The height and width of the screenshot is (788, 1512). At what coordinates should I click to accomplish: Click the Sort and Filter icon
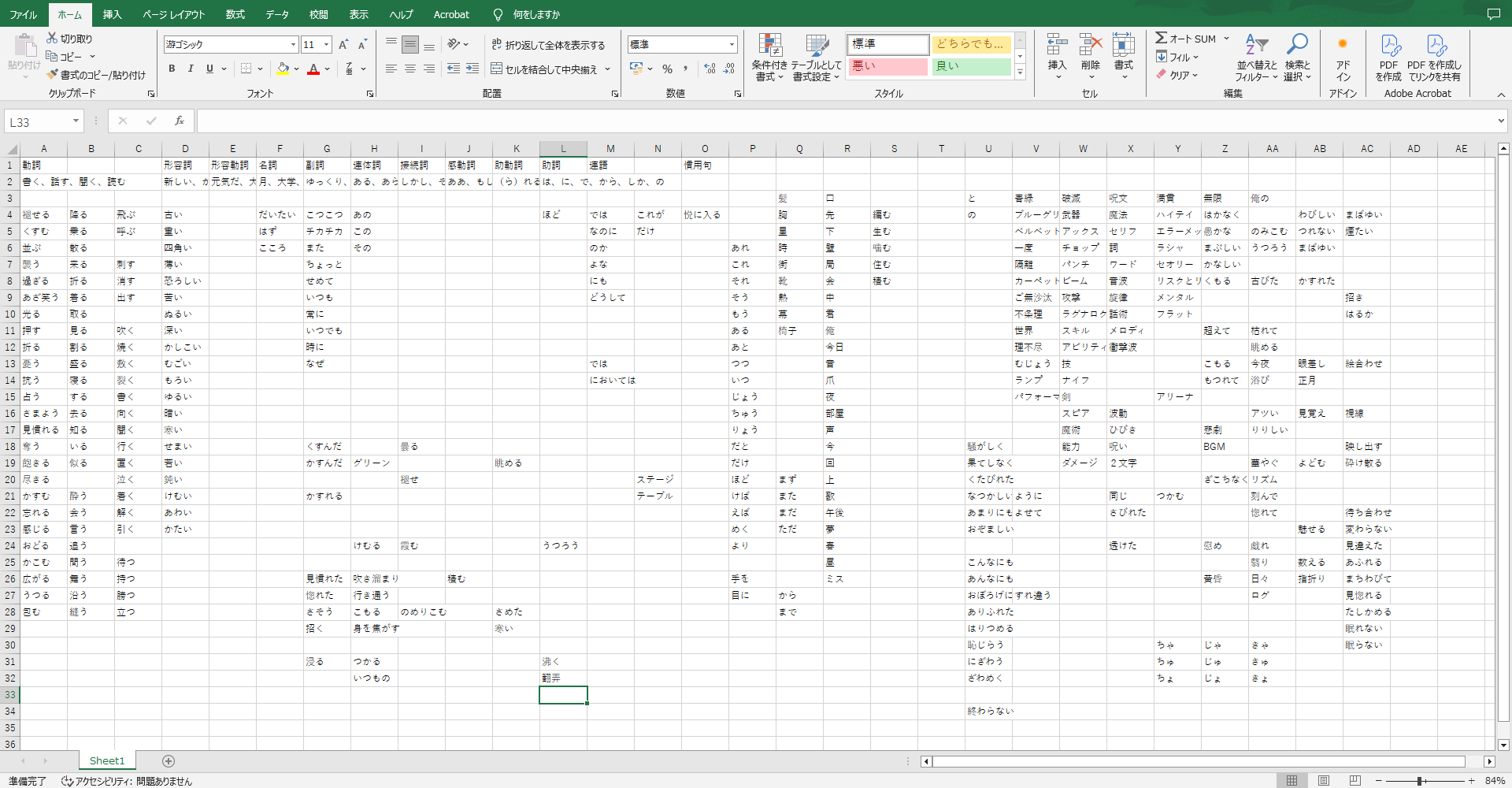[1256, 46]
